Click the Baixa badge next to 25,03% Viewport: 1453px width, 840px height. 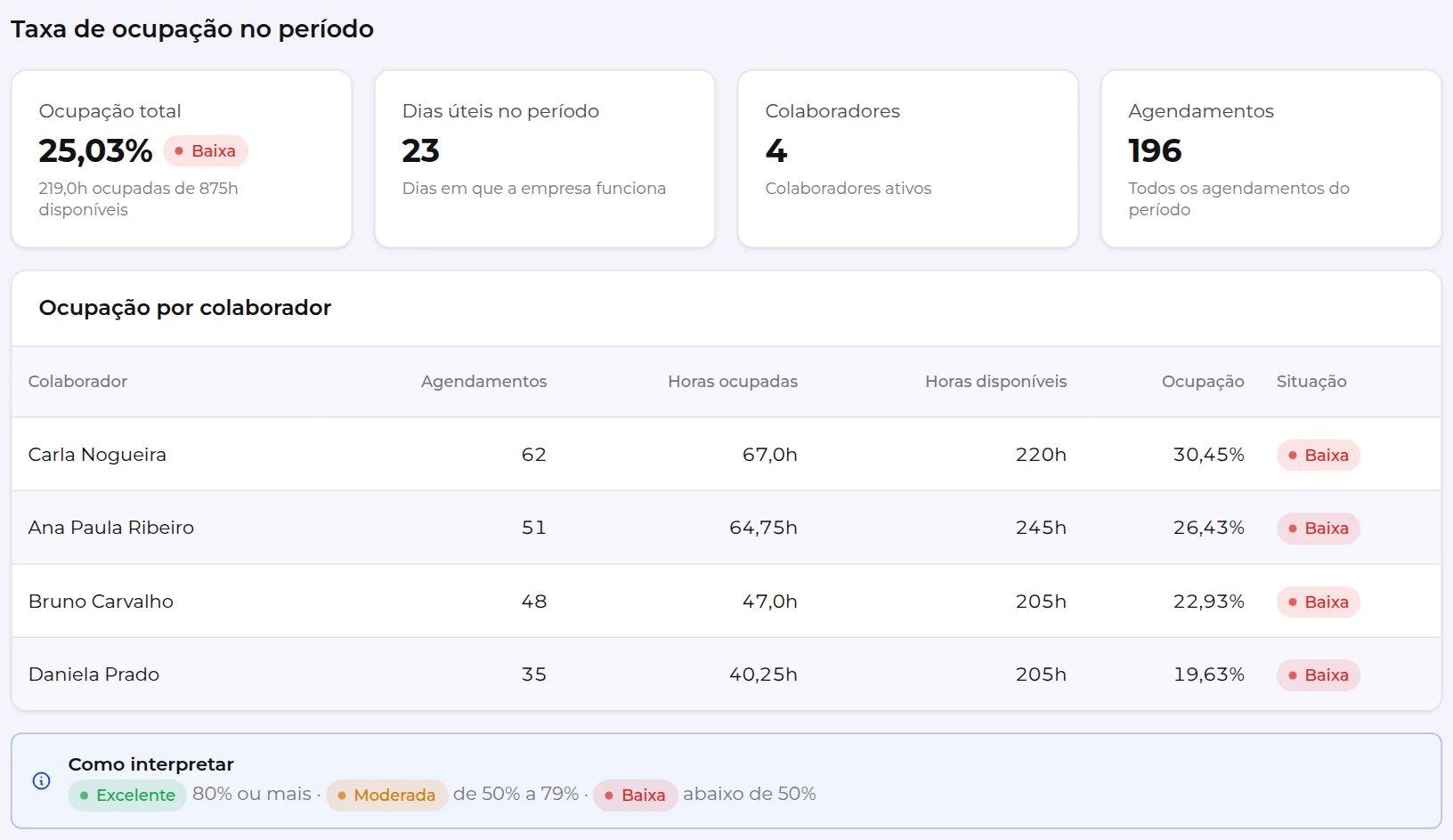click(x=206, y=151)
